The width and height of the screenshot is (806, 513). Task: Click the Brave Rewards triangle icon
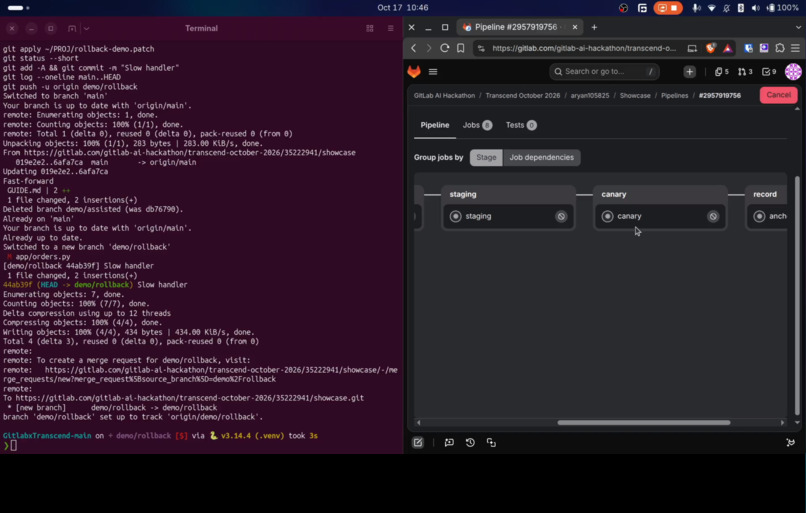tap(727, 48)
